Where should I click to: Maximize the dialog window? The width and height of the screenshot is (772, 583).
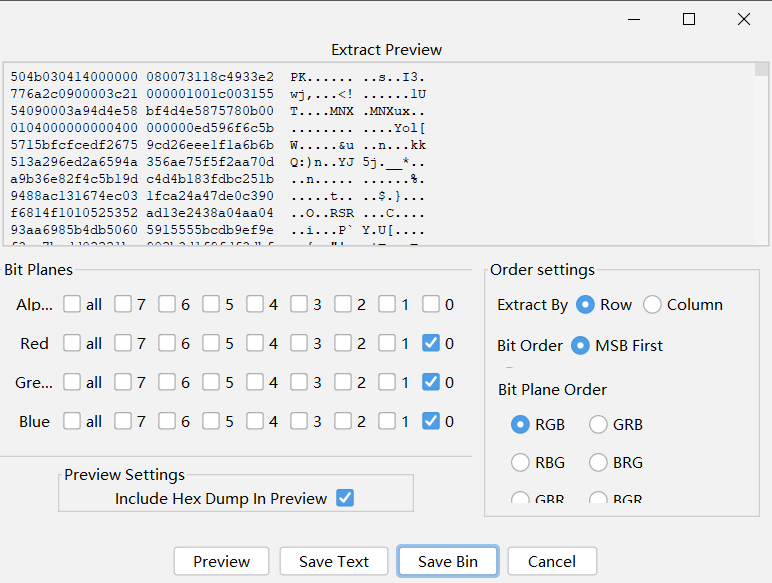click(x=689, y=19)
